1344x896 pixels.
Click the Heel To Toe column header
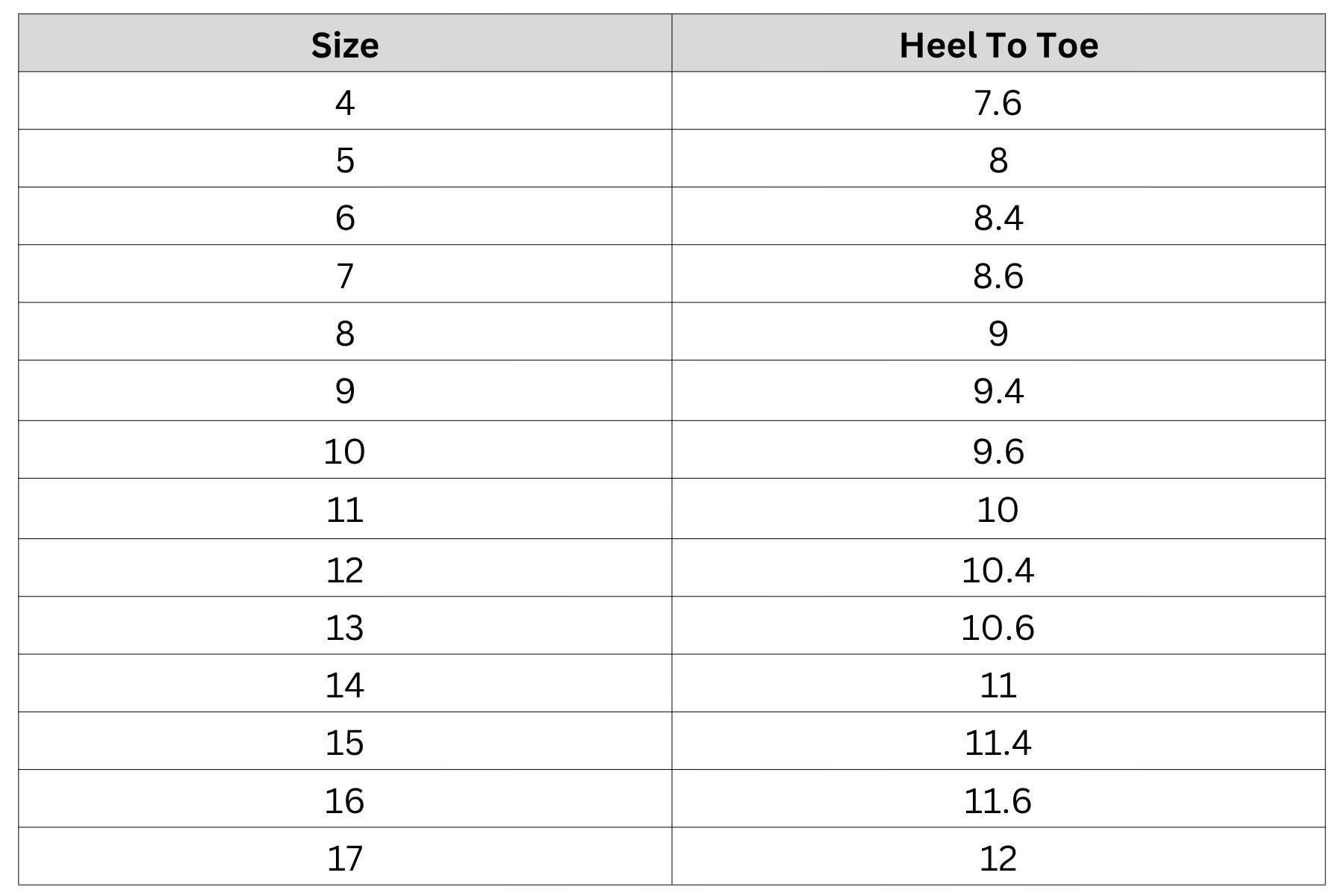pos(998,43)
